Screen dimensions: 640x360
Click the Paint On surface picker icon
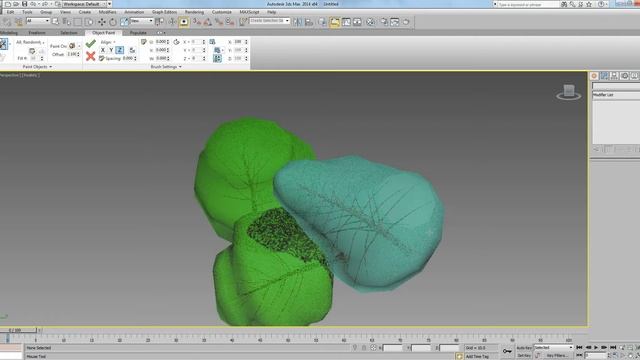coord(72,46)
